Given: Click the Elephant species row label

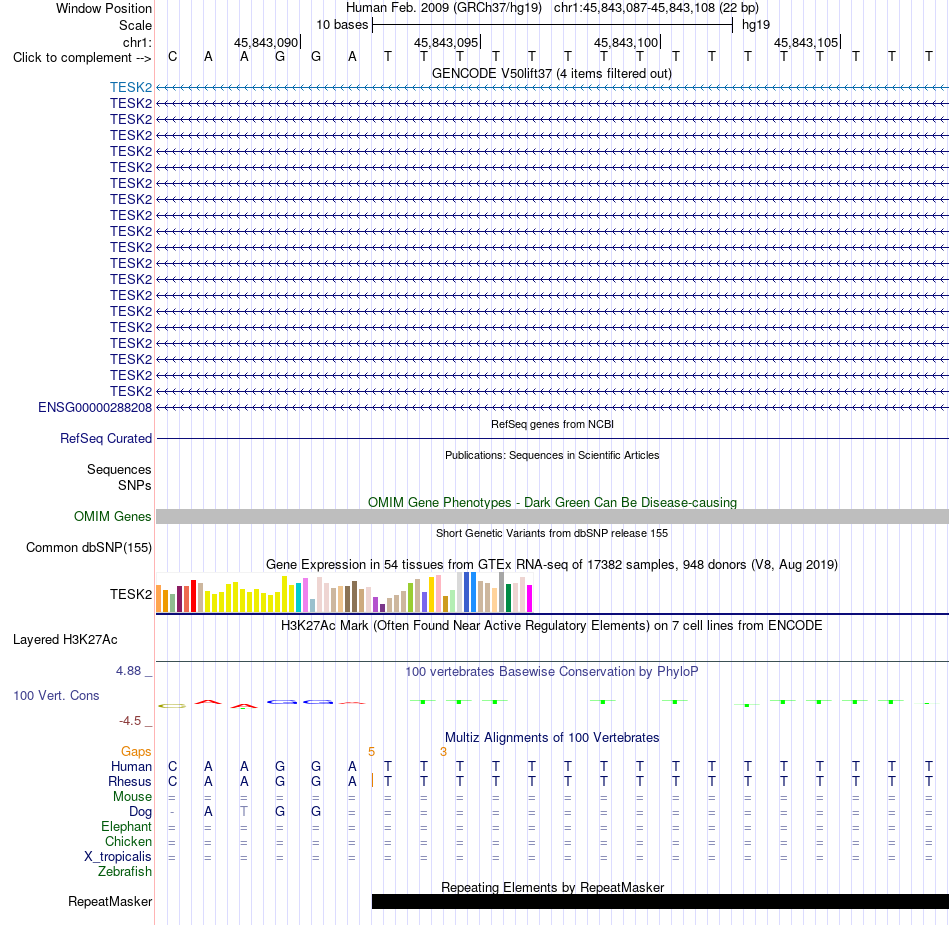Looking at the screenshot, I should pyautogui.click(x=127, y=826).
